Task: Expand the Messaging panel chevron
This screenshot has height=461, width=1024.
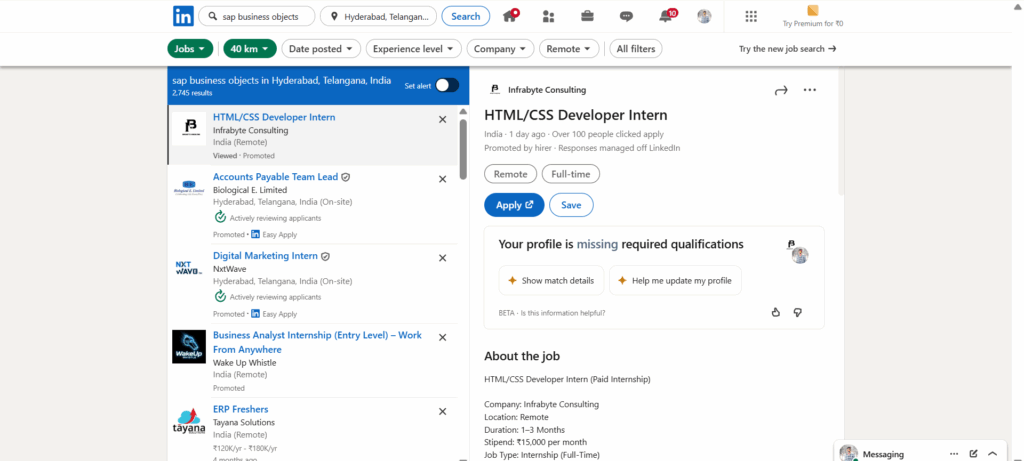Action: click(993, 454)
